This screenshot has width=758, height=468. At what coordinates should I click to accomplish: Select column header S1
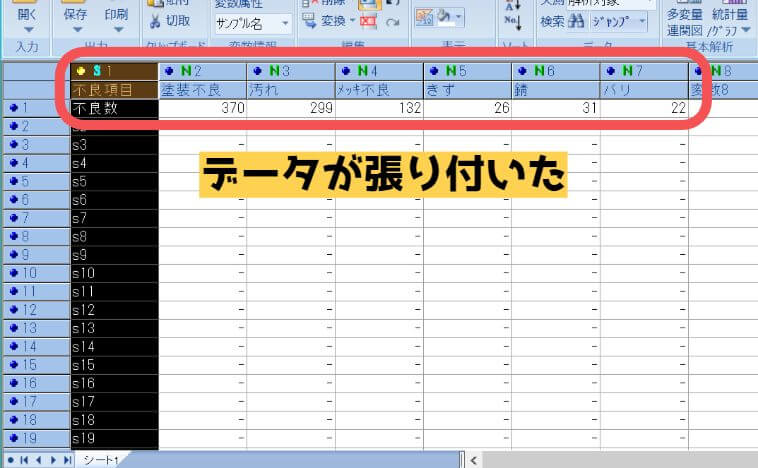[114, 71]
